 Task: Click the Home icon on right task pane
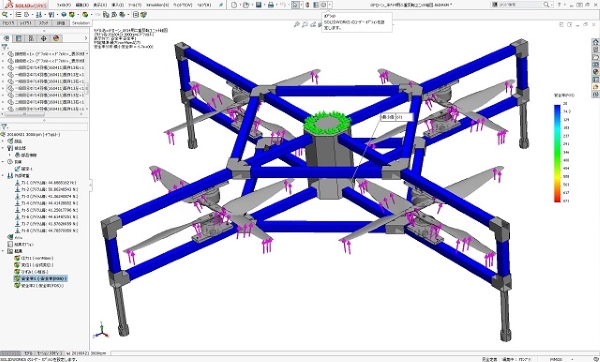tap(595, 42)
